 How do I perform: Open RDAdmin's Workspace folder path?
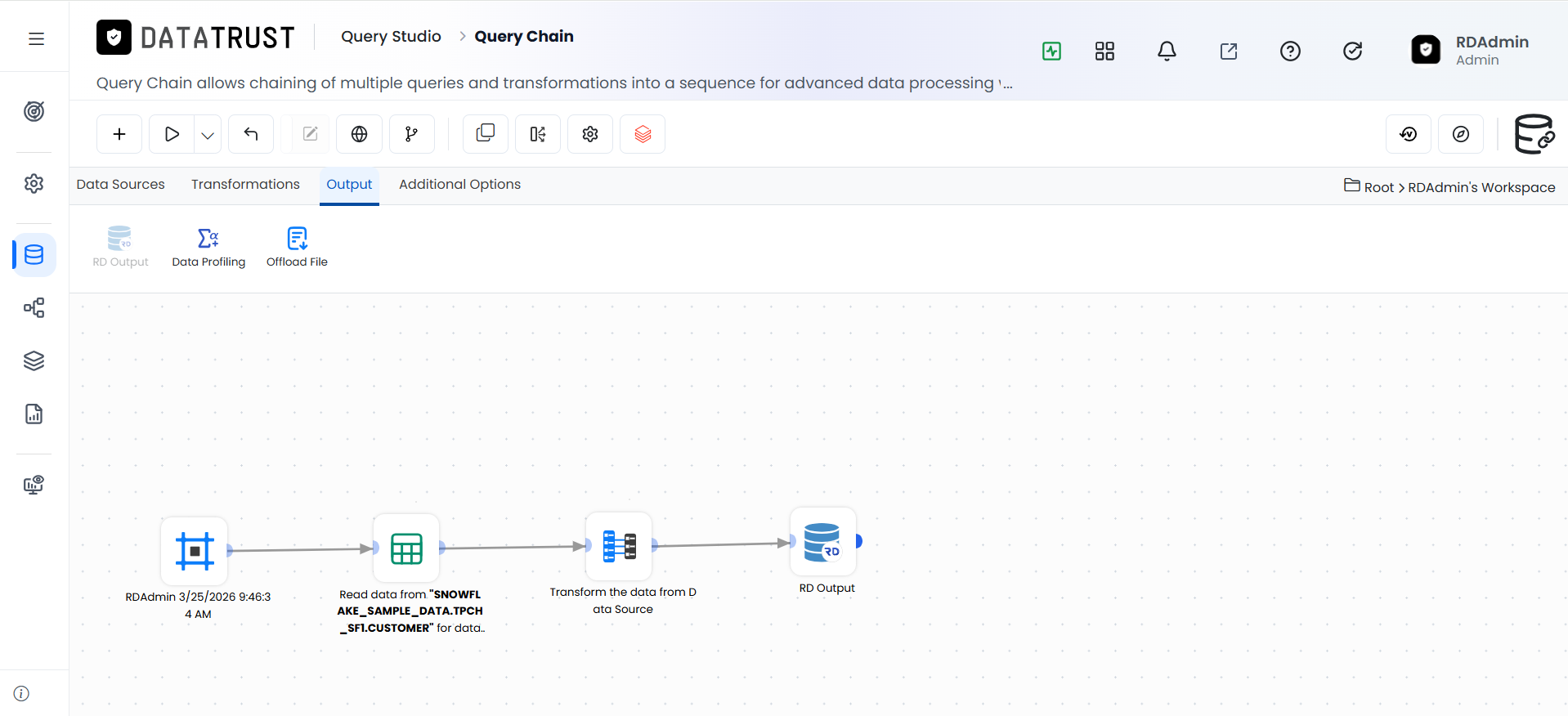tap(1481, 187)
